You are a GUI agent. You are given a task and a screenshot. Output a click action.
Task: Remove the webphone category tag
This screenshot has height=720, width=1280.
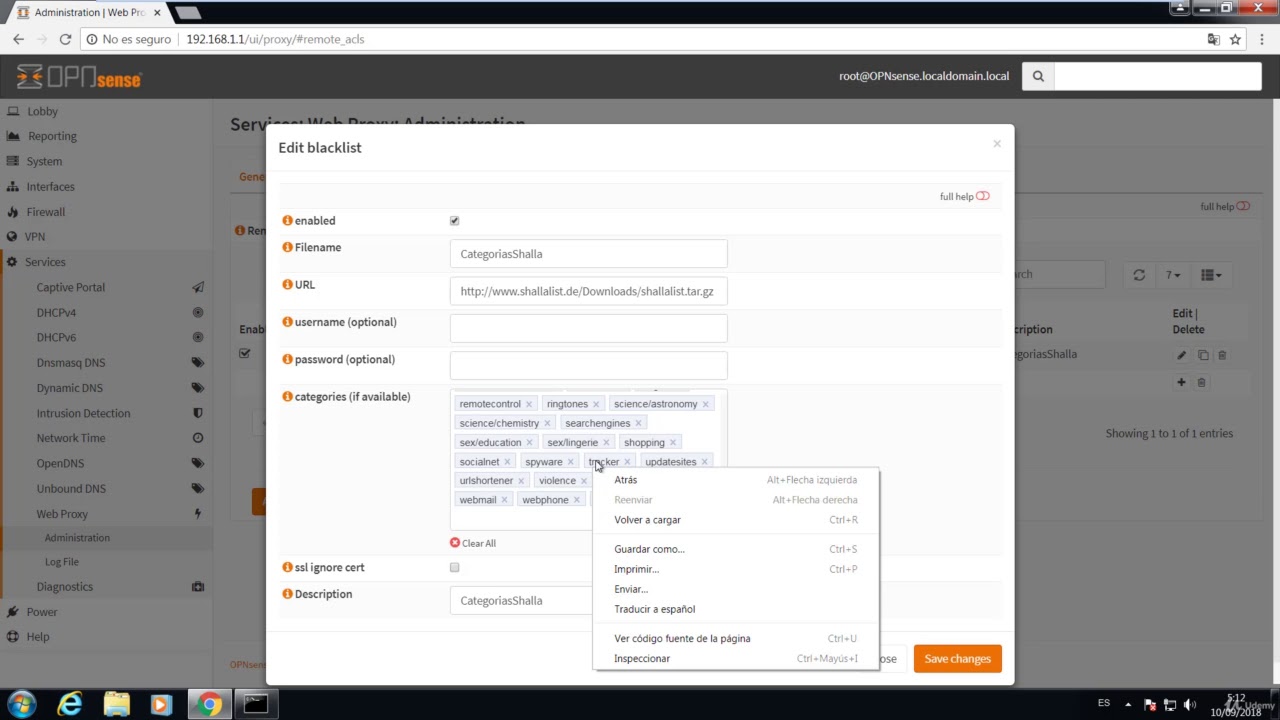pos(576,500)
